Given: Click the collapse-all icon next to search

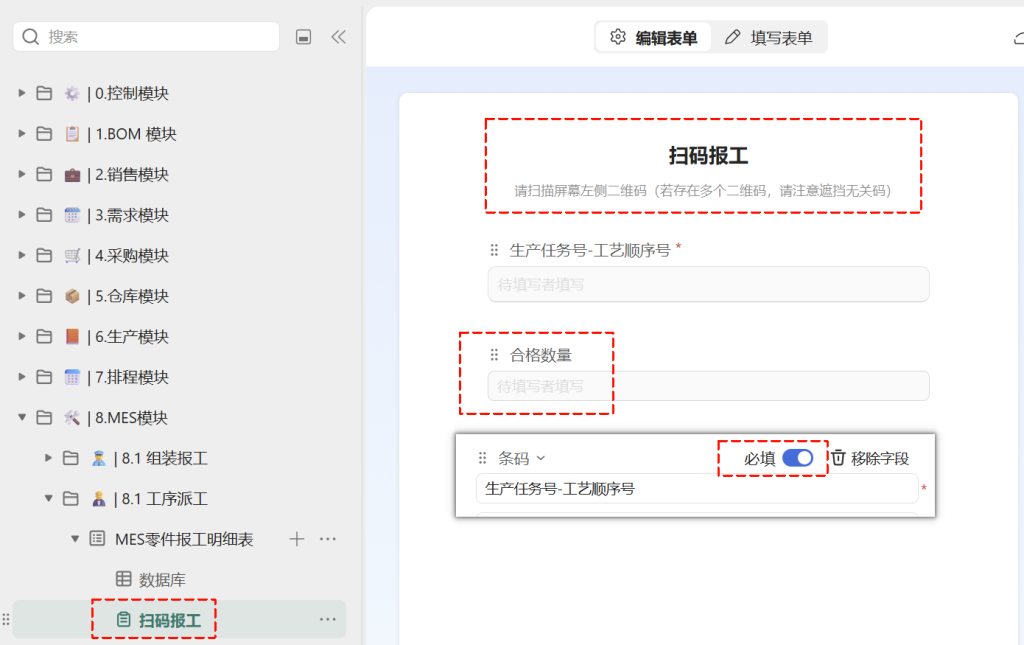Looking at the screenshot, I should click(303, 37).
